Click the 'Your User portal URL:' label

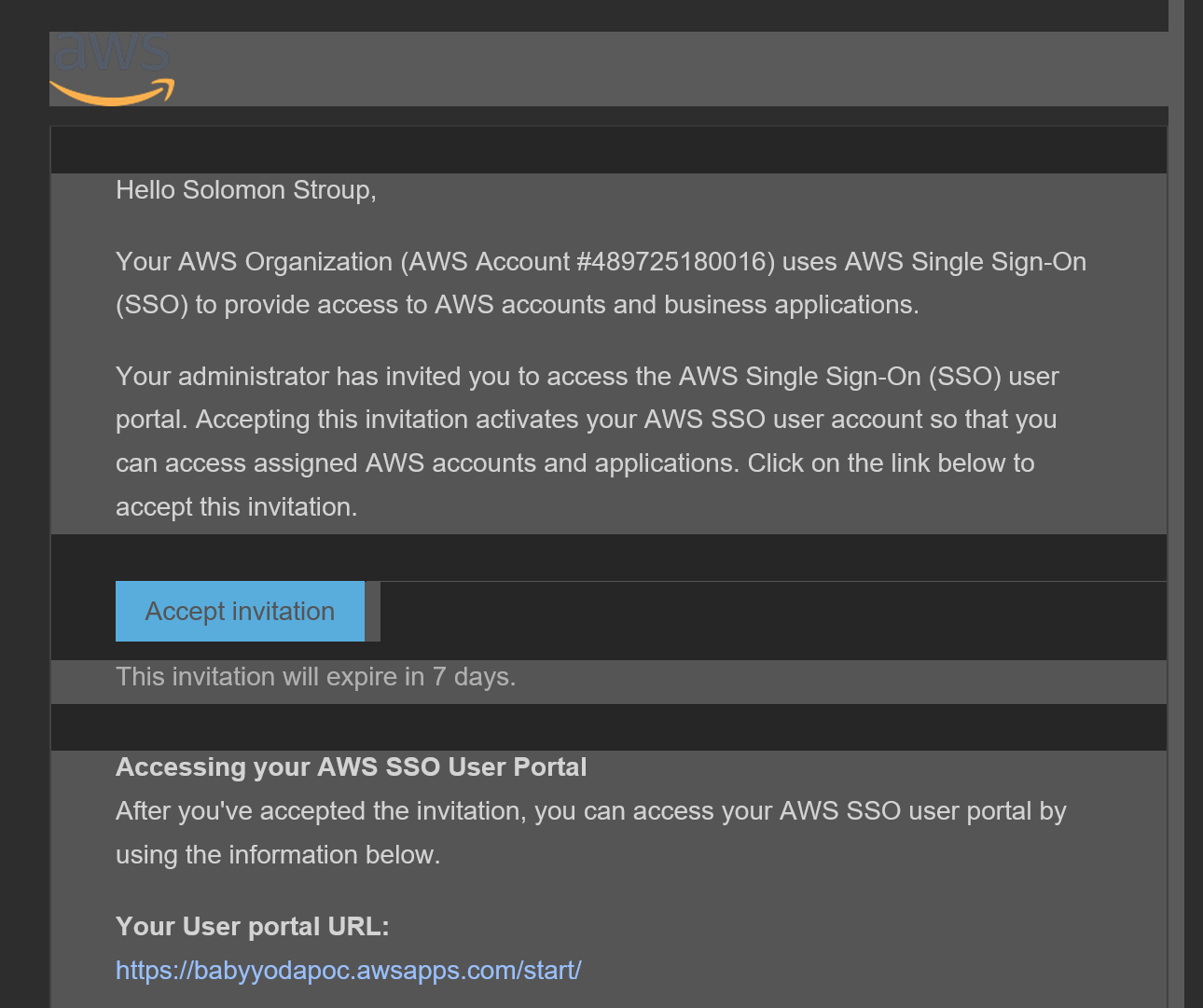point(252,926)
